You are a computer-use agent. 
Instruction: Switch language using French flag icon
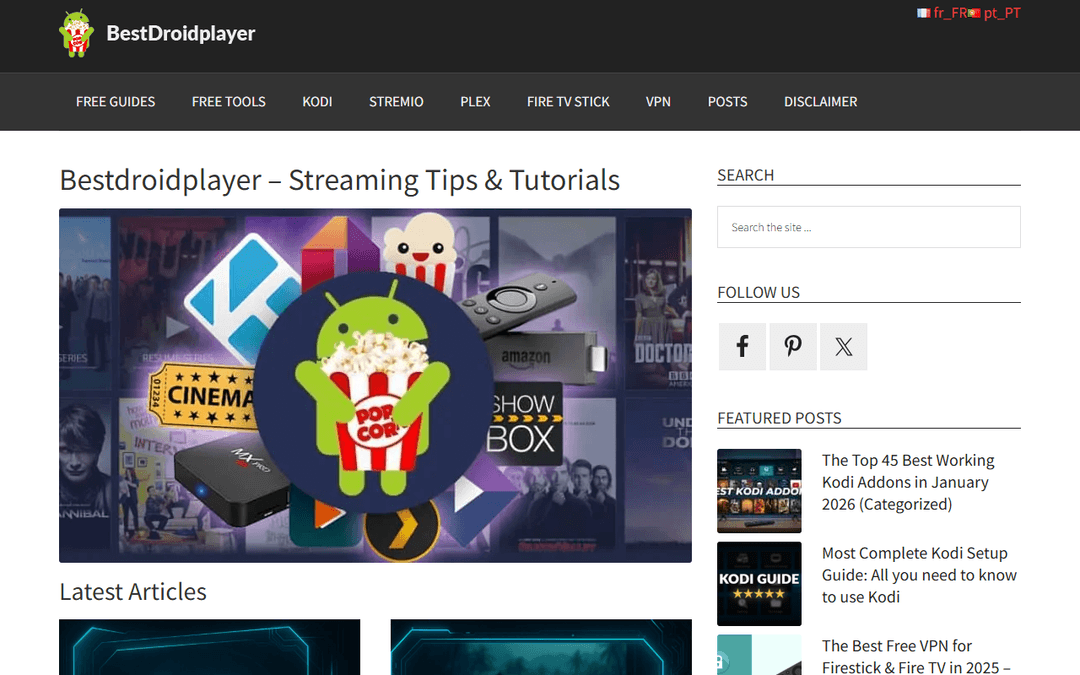(x=924, y=13)
